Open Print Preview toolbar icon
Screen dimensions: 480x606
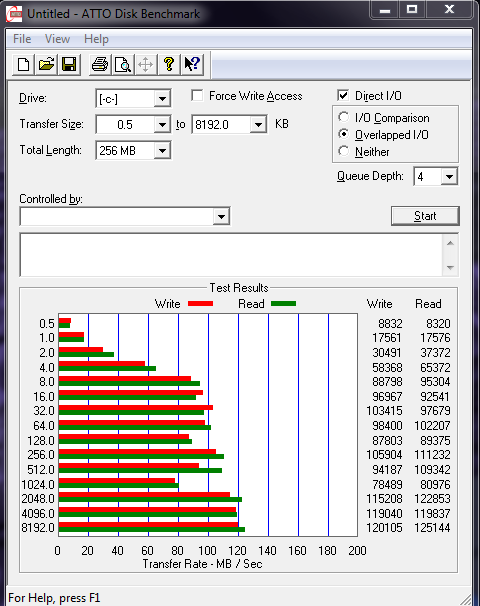click(123, 64)
